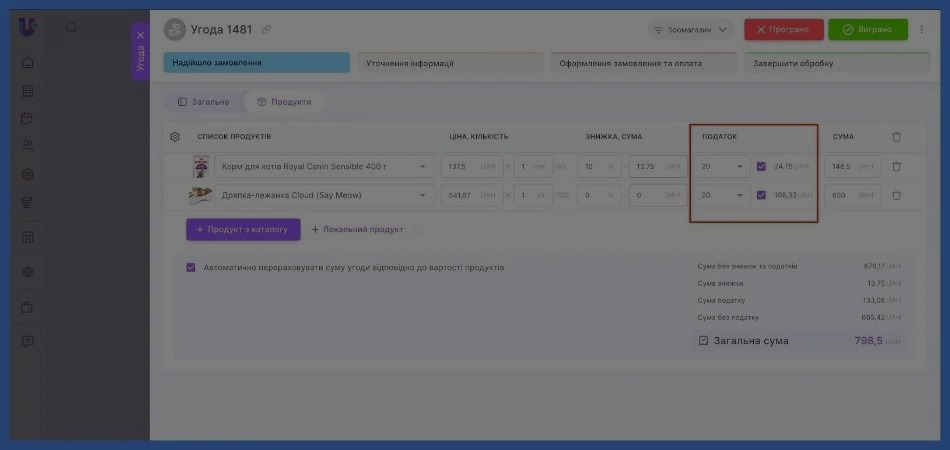The width and height of the screenshot is (950, 450).
Task: Mark the deal as Виграно
Action: pyautogui.click(x=868, y=30)
